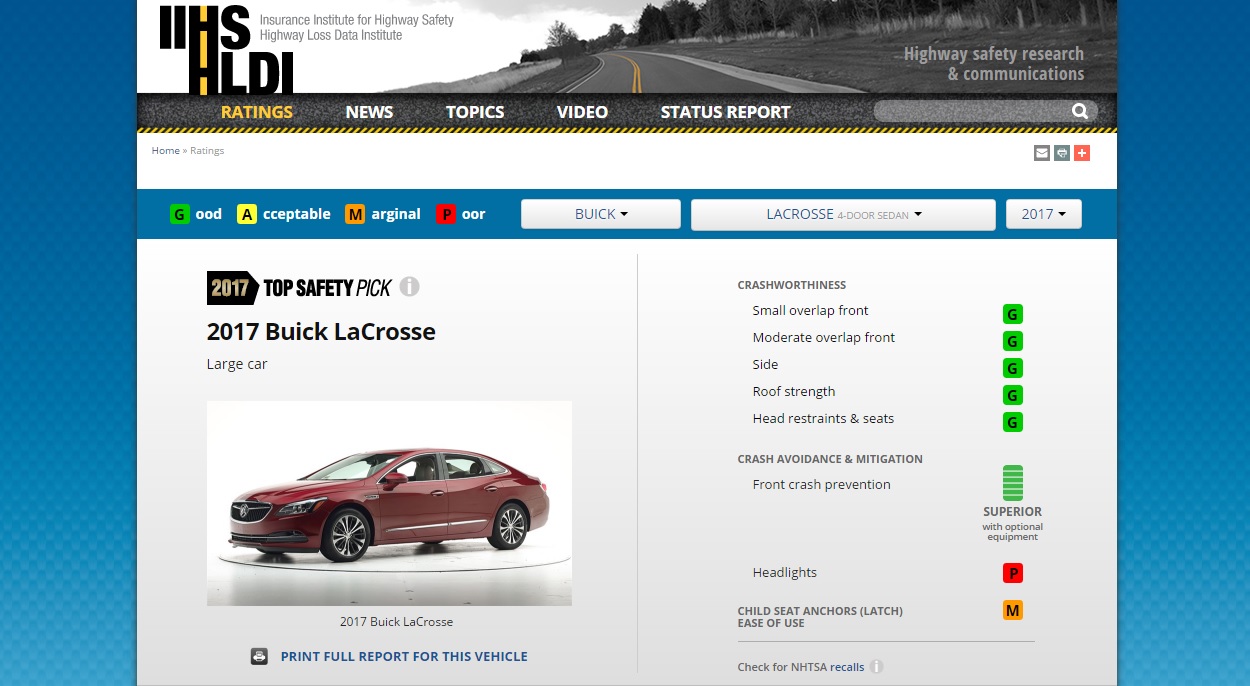Click the CRASHWORTHINESS section heading
1250x686 pixels.
pos(792,285)
